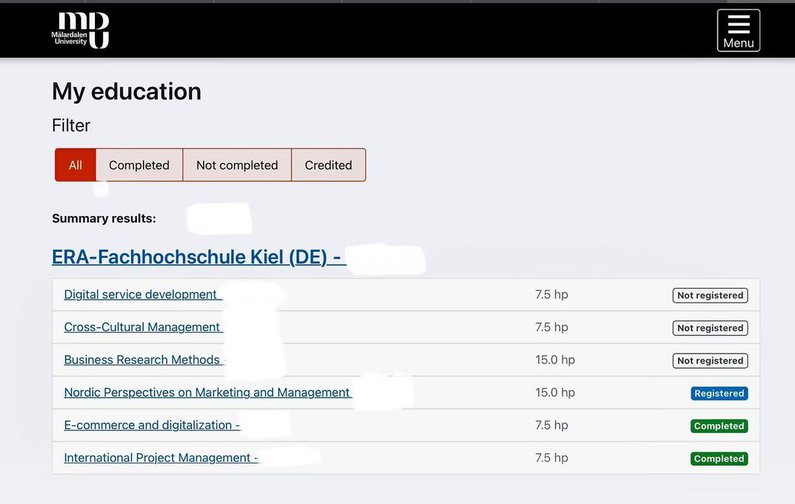Click the Mälardalen University logo
The height and width of the screenshot is (504, 795).
pyautogui.click(x=81, y=30)
